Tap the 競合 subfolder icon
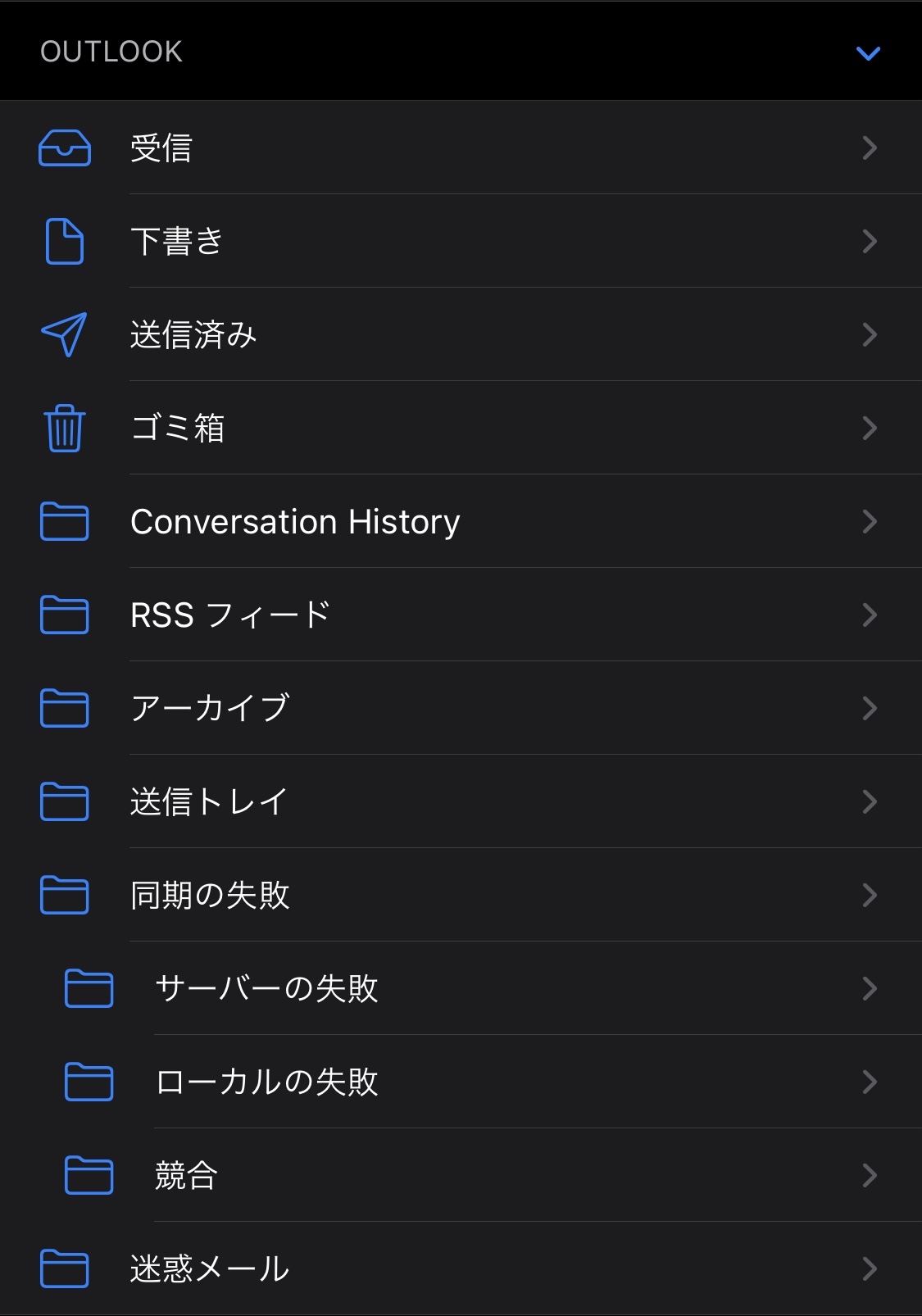This screenshot has height=1316, width=922. pos(89,1176)
